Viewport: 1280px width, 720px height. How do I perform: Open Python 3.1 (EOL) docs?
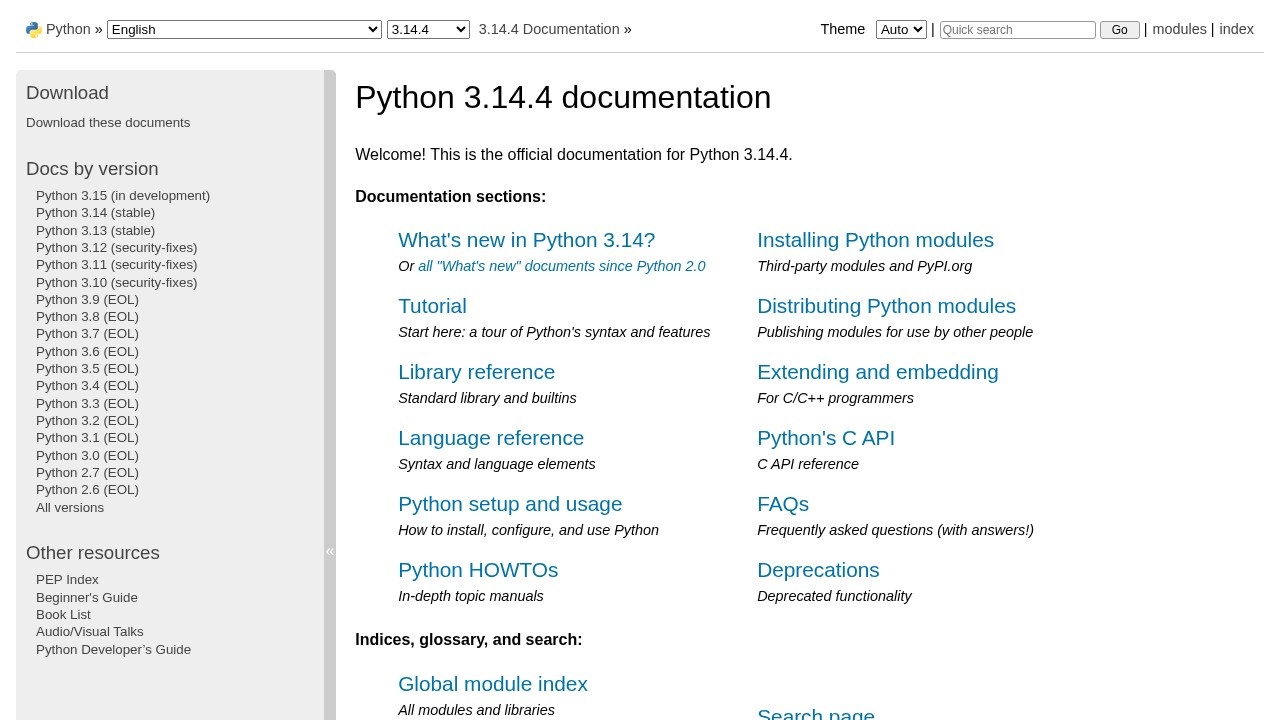87,438
